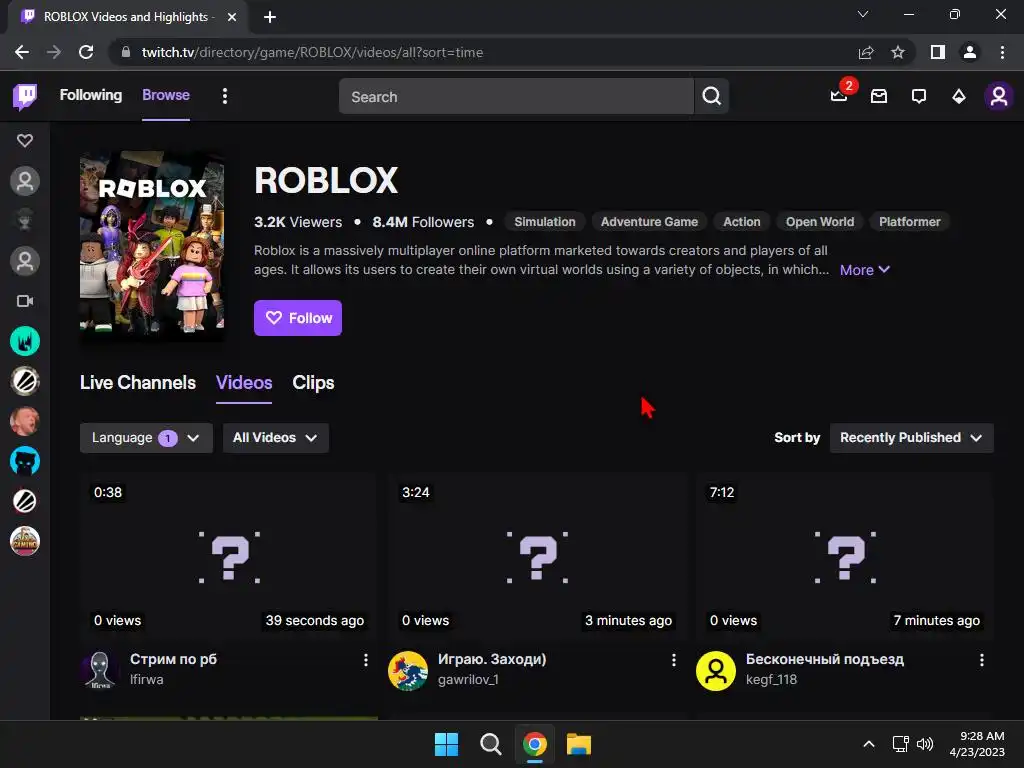
Task: Click the followed channels heart in sidebar
Action: pyautogui.click(x=25, y=140)
